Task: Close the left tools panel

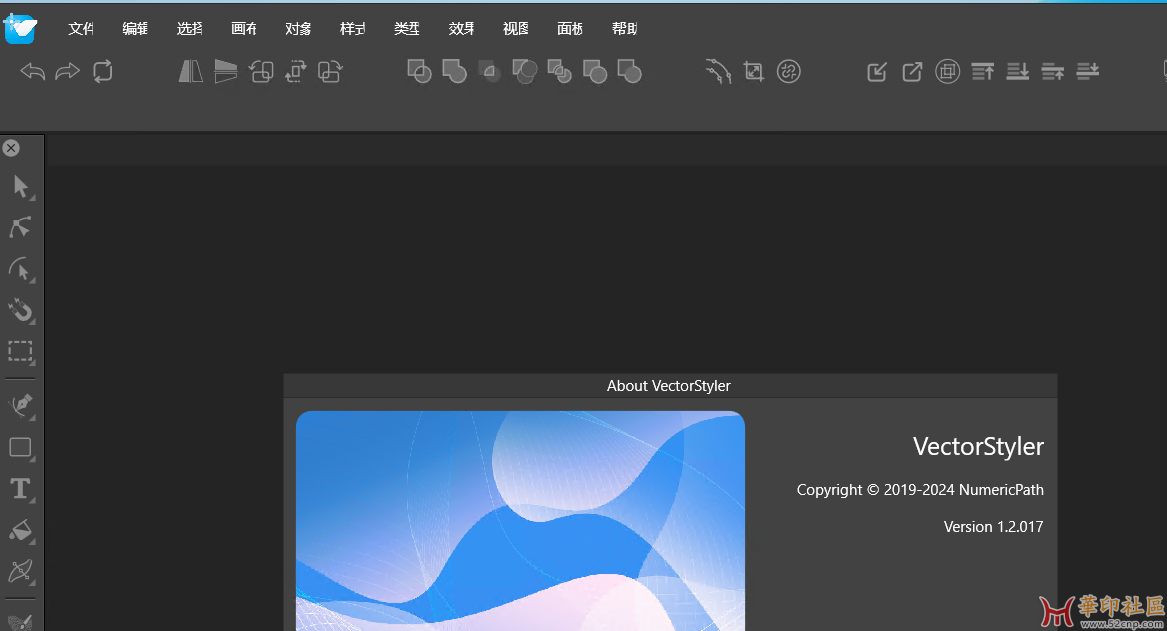Action: tap(11, 148)
